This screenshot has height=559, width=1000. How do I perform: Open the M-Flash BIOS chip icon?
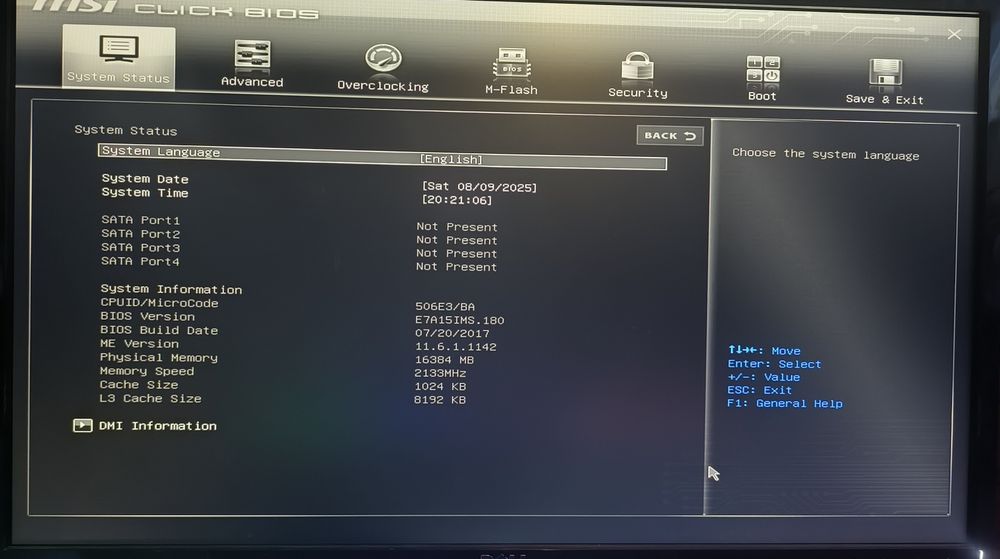[x=511, y=63]
